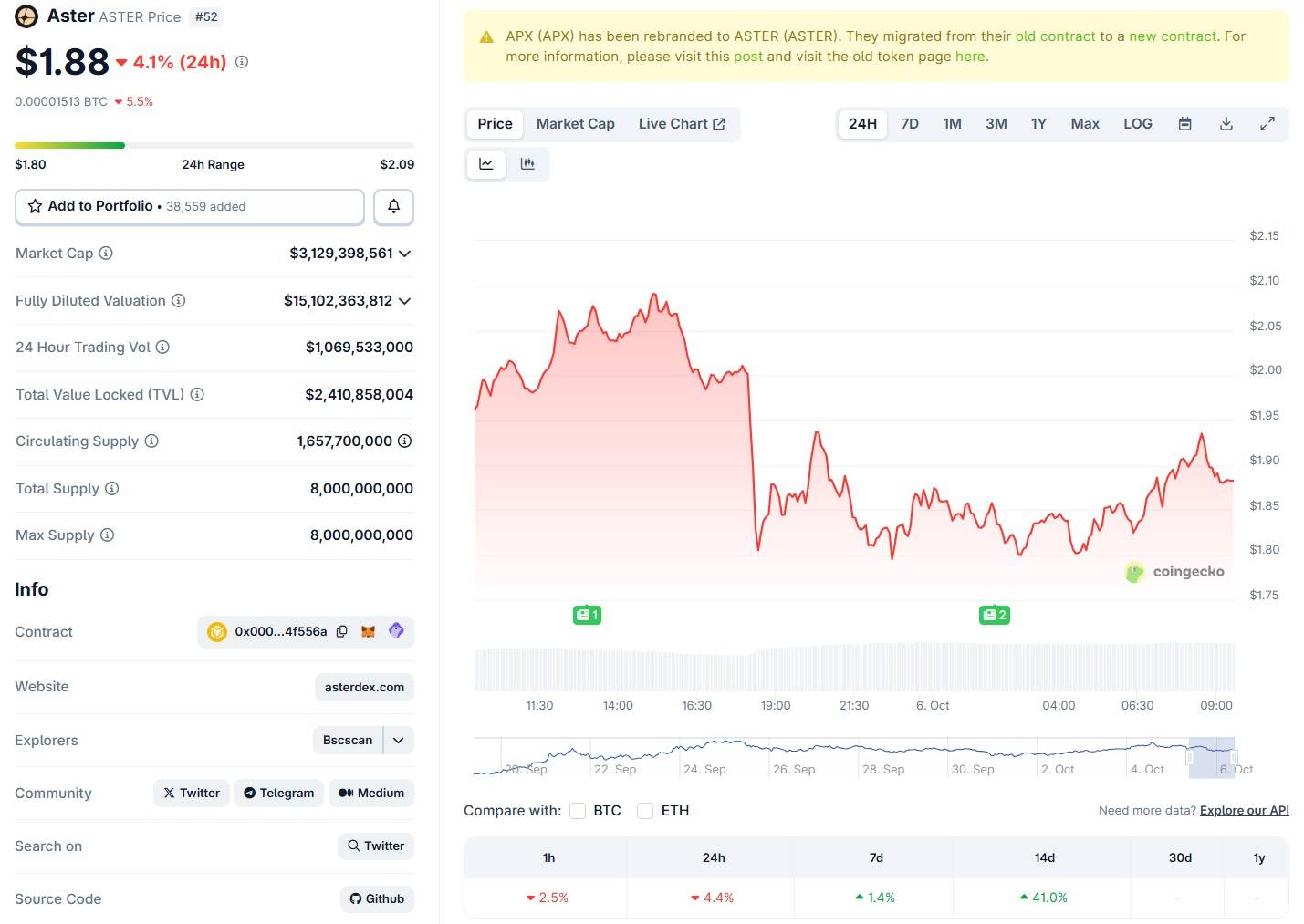Switch to the Market Cap tab
The image size is (1304, 924).
tap(575, 124)
